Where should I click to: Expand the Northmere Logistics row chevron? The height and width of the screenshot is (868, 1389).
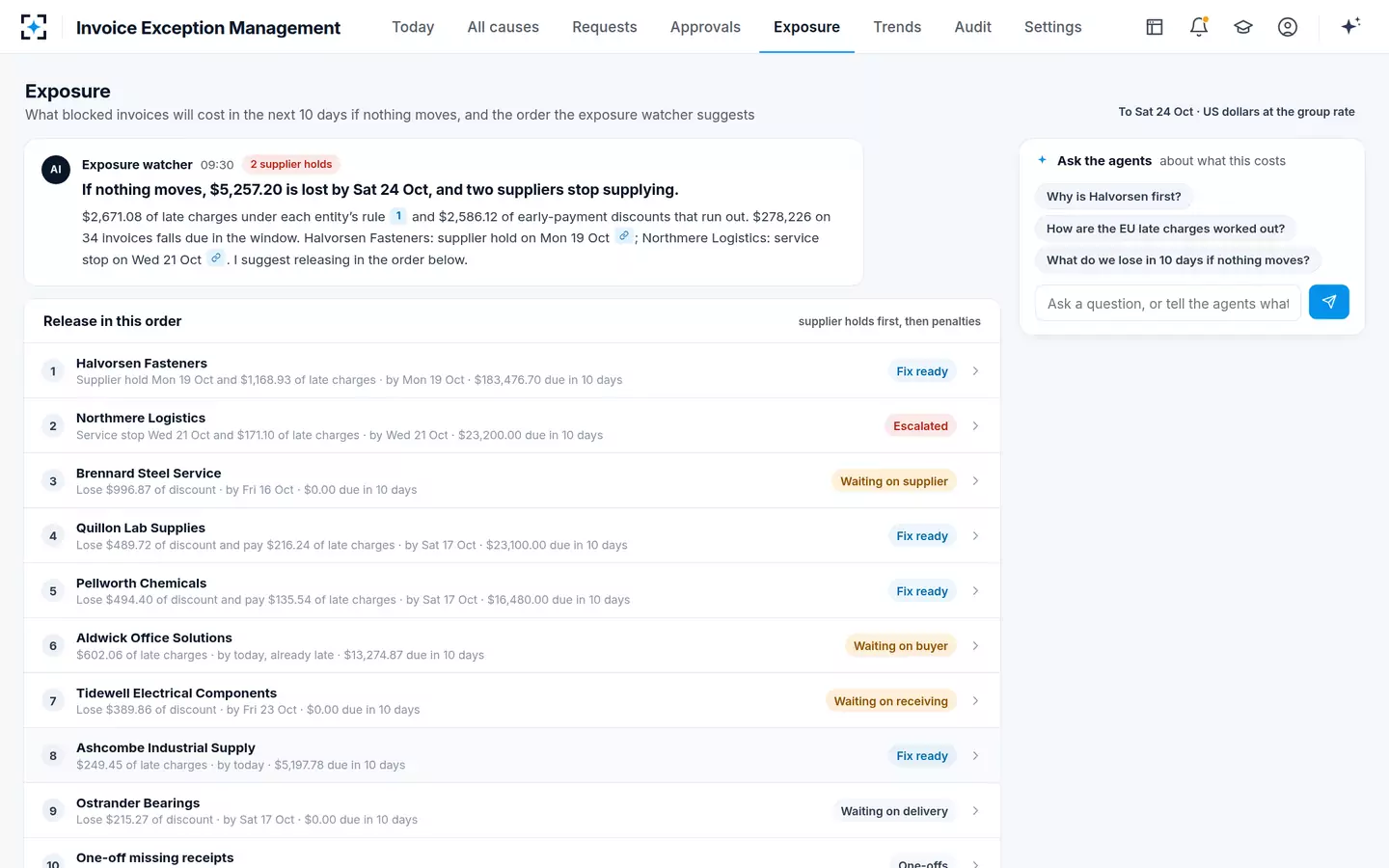click(x=975, y=426)
